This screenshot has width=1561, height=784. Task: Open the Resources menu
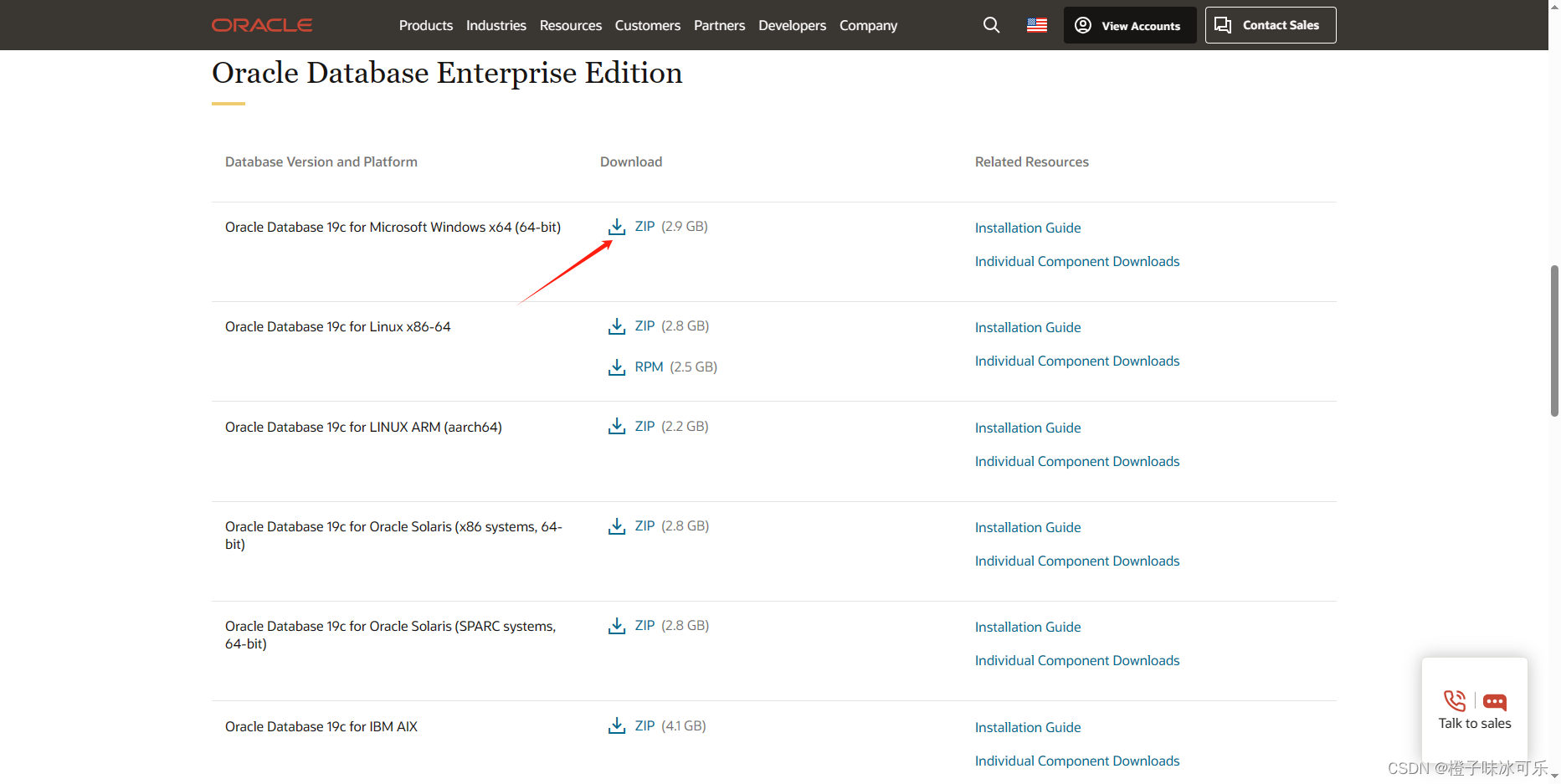pos(571,25)
